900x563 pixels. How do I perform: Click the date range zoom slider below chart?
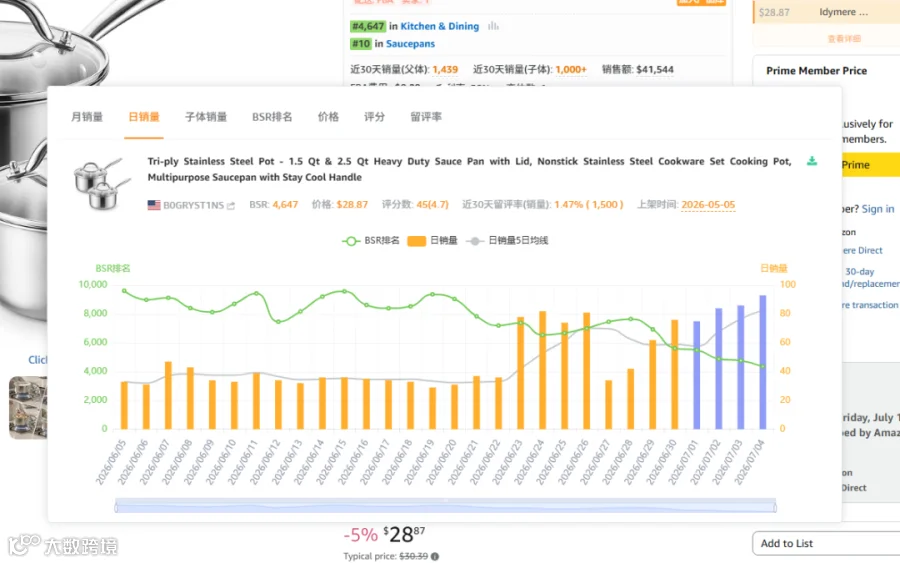(445, 506)
